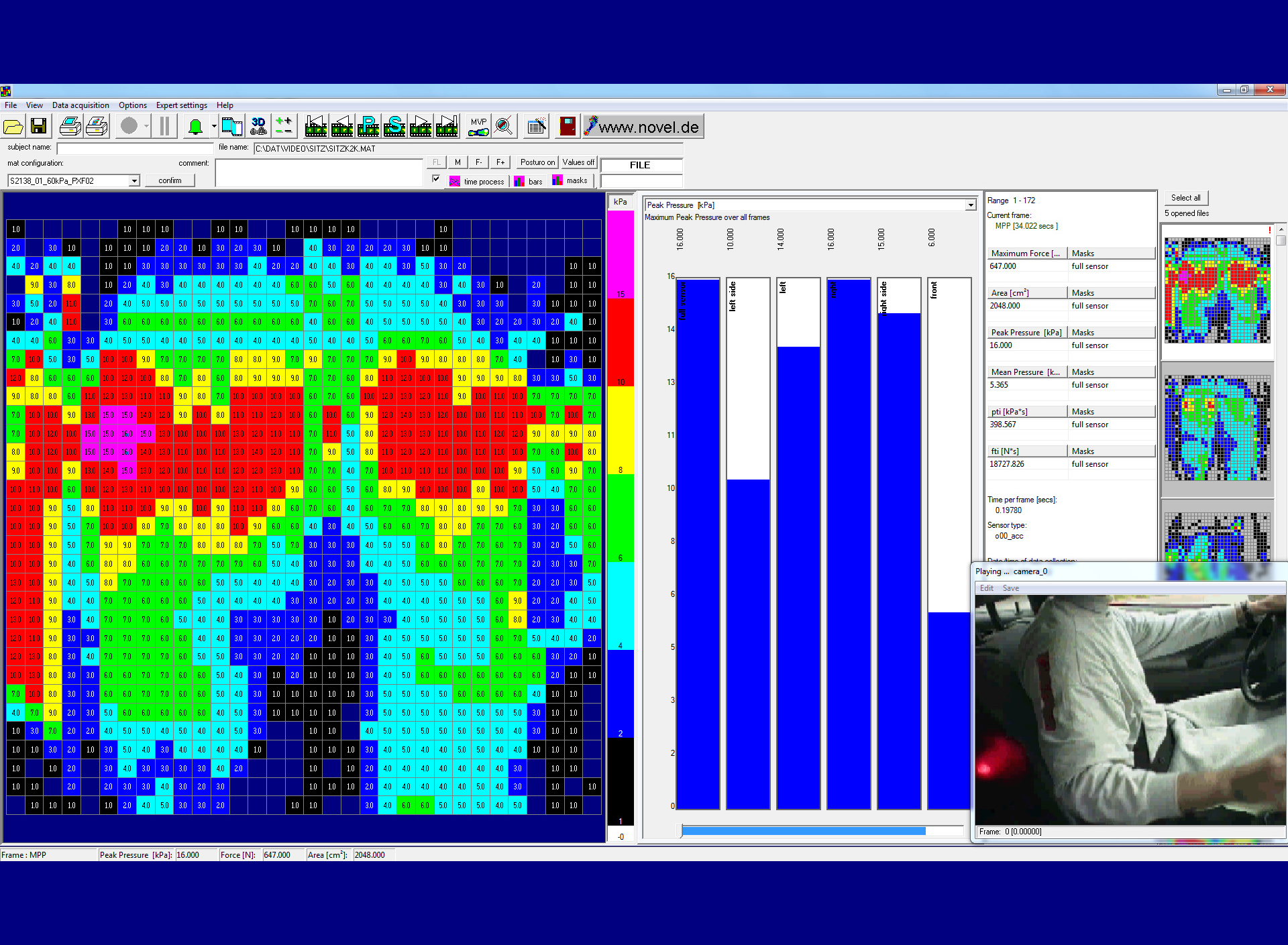Pause acquisition with the pause icon
Image resolution: width=1288 pixels, height=945 pixels.
coord(165,126)
